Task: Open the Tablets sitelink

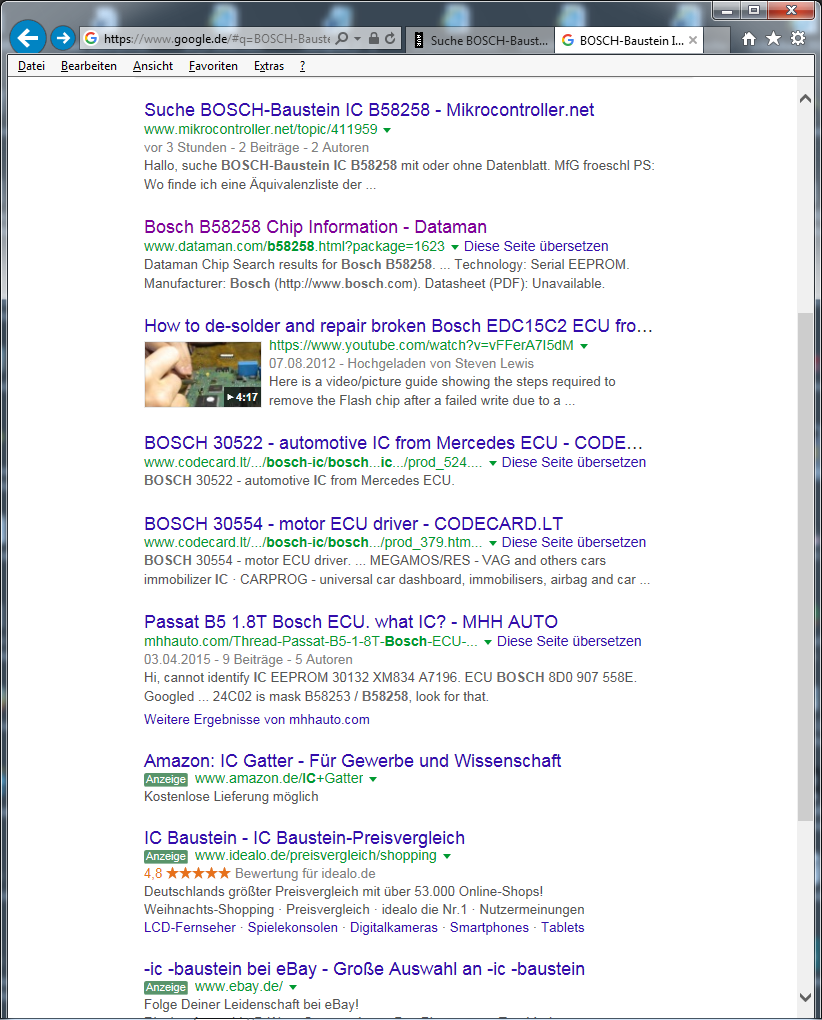Action: [563, 928]
